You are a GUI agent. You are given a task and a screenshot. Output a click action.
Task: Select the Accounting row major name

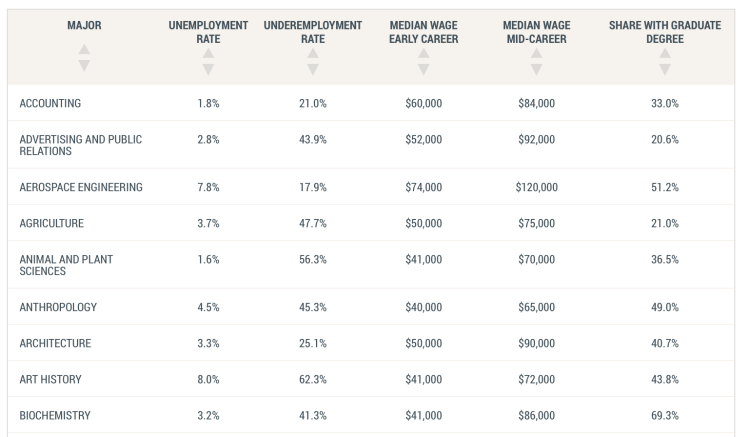(50, 103)
